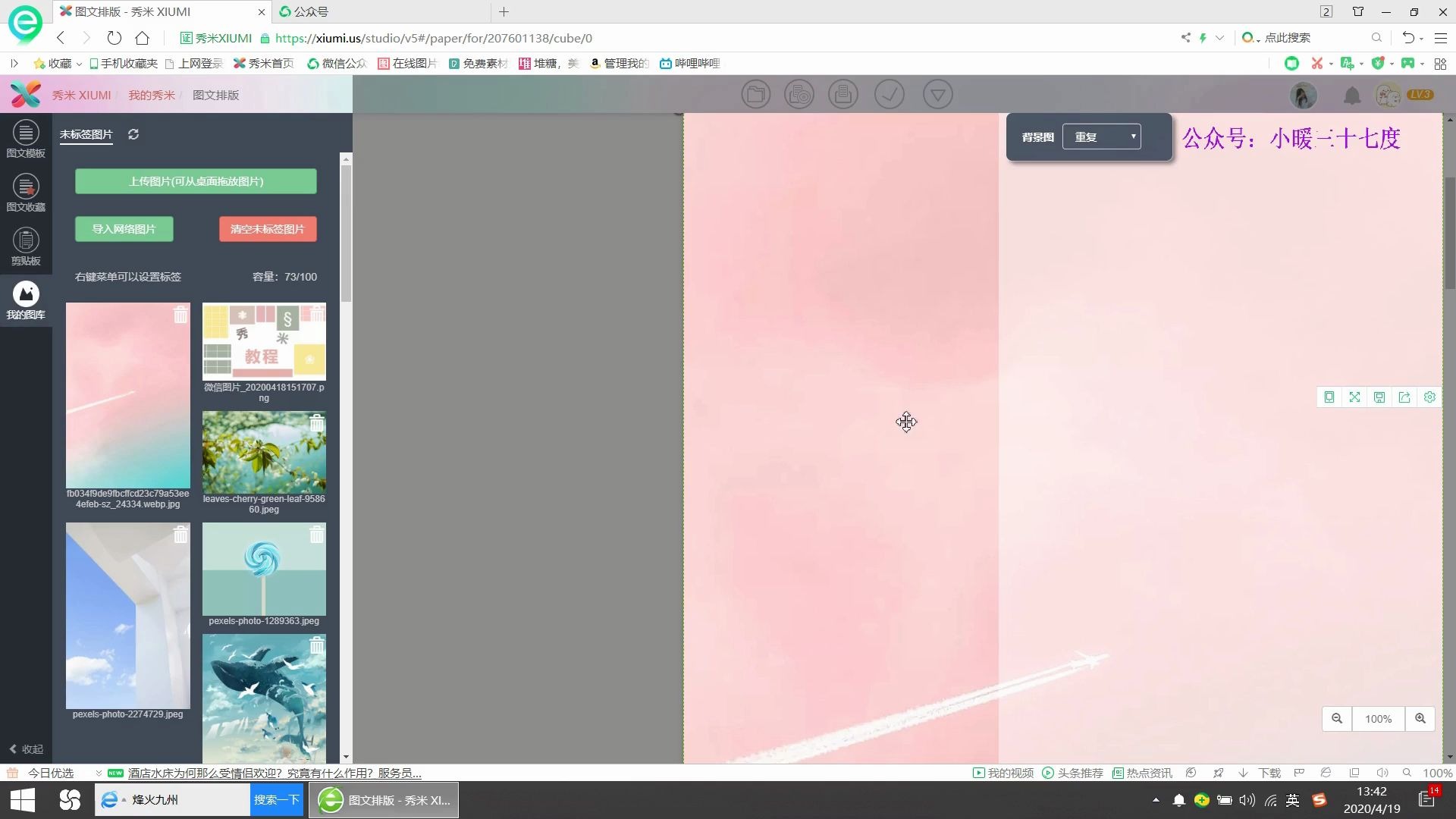Open the gear settings icon on canvas
The width and height of the screenshot is (1456, 819).
pyautogui.click(x=1429, y=397)
